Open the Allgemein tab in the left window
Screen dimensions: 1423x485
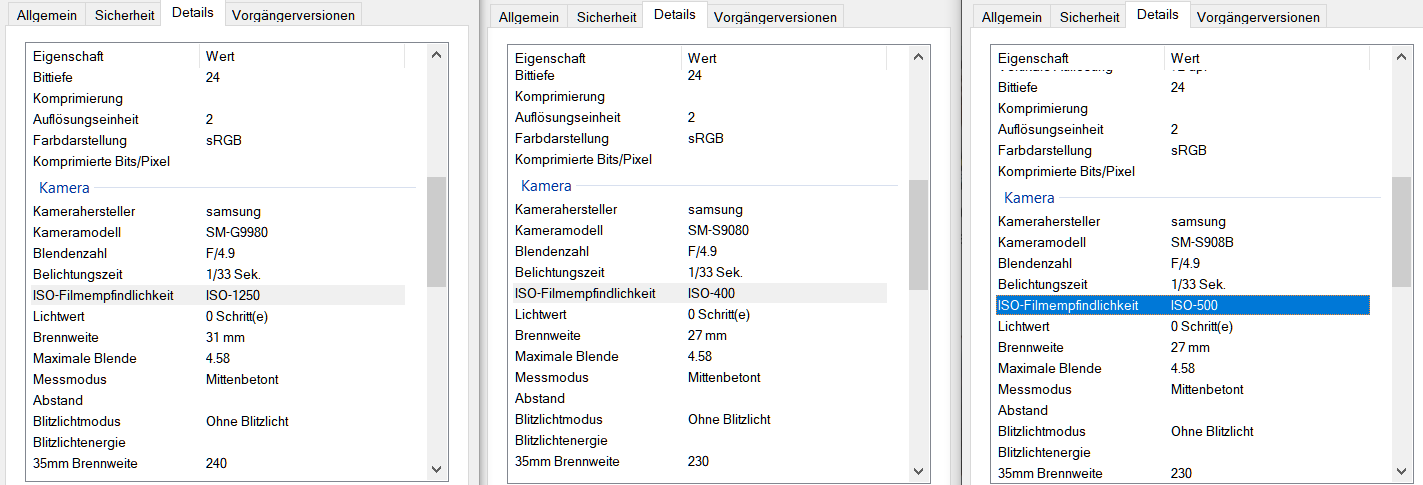[x=45, y=14]
